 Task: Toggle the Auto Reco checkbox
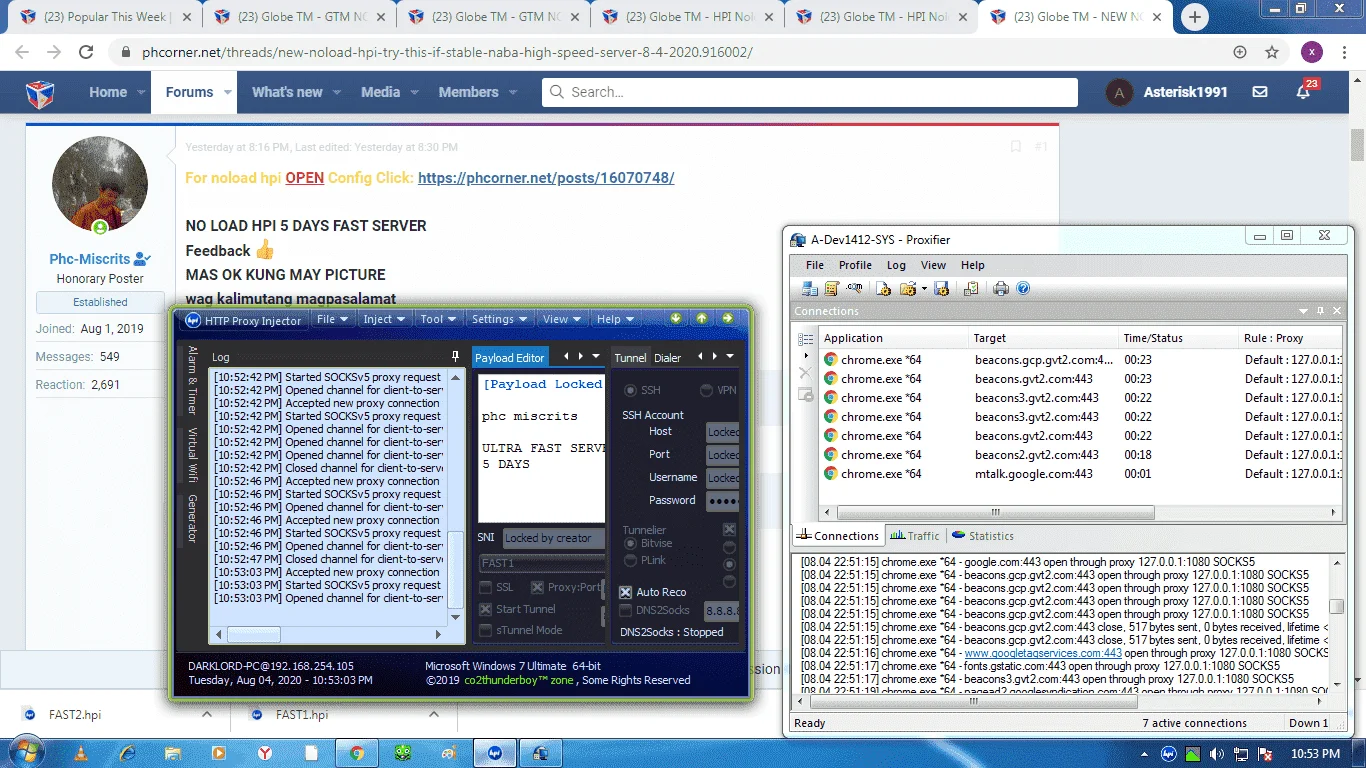626,592
